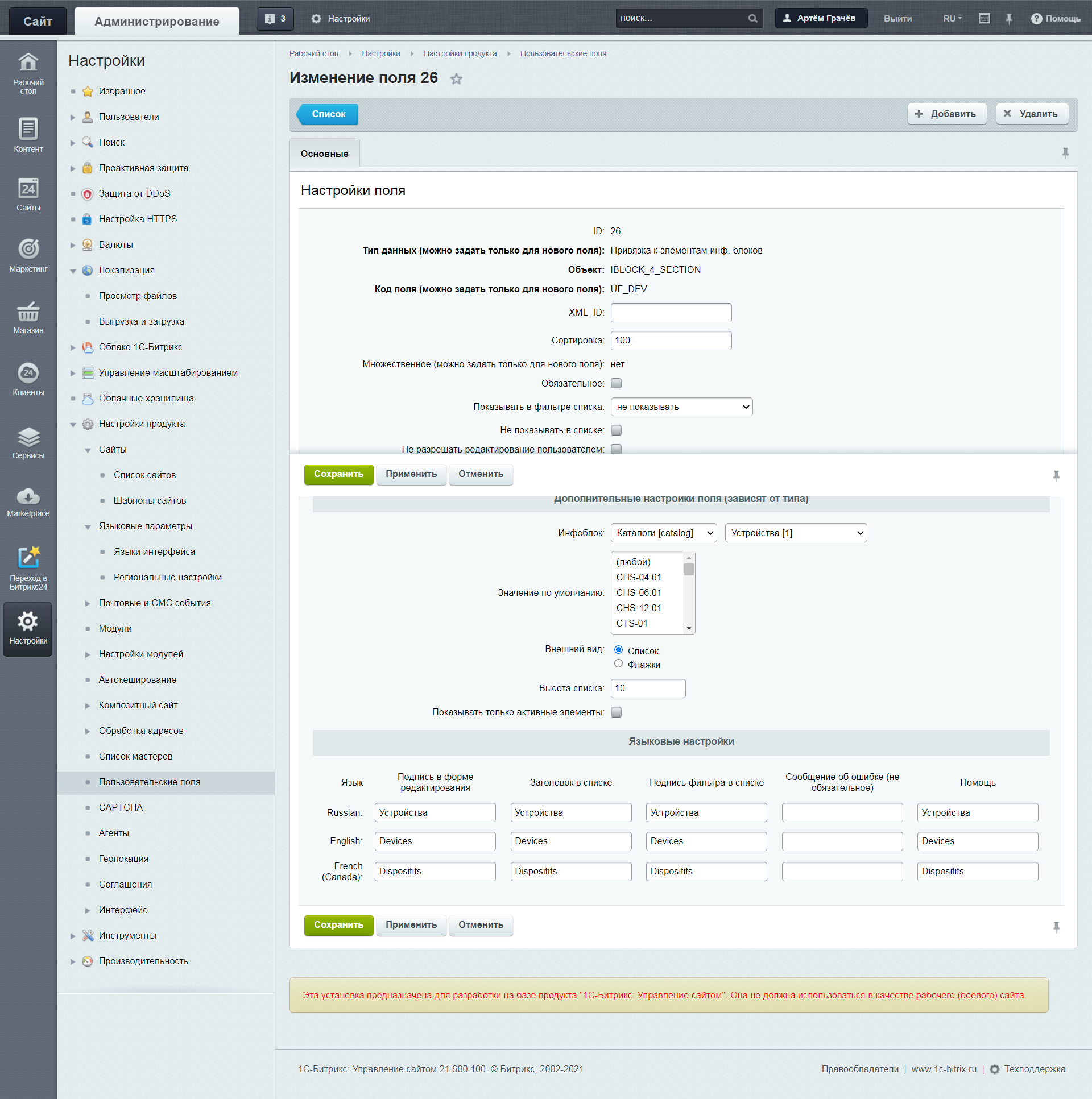Open Модули in settings tree
Image resolution: width=1092 pixels, height=1099 pixels.
(115, 629)
